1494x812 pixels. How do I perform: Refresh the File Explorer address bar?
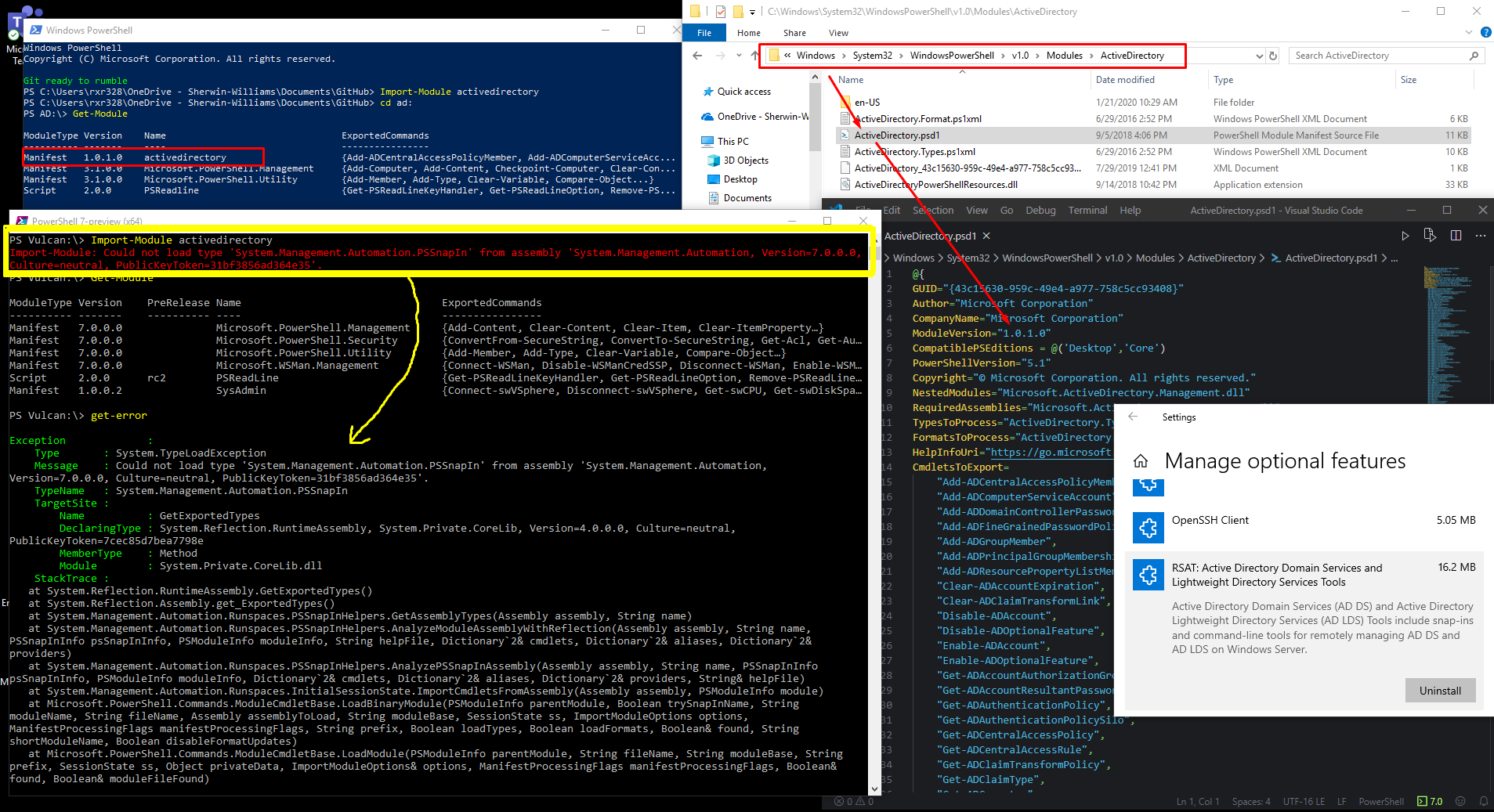tap(1272, 55)
